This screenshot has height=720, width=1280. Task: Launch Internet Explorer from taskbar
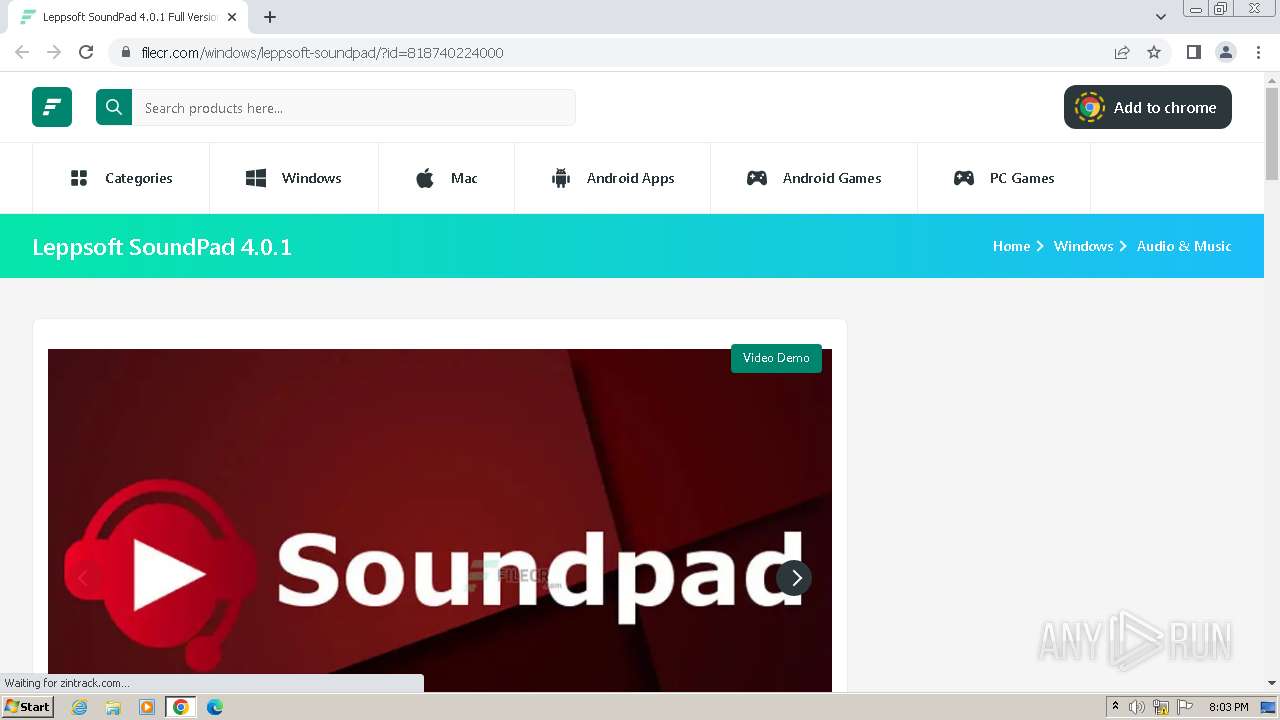point(80,707)
